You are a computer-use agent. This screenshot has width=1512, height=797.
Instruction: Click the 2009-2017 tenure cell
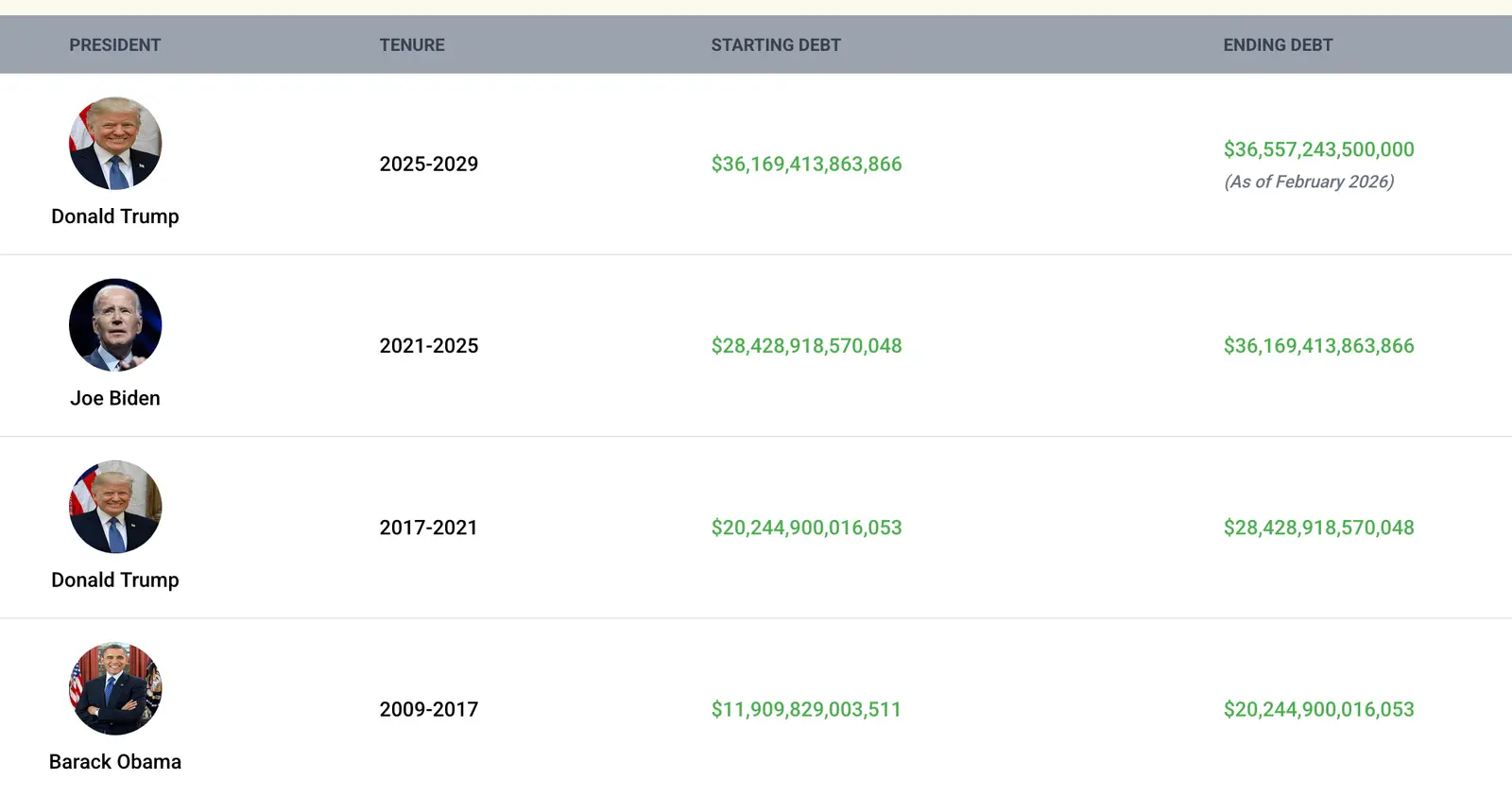[429, 710]
